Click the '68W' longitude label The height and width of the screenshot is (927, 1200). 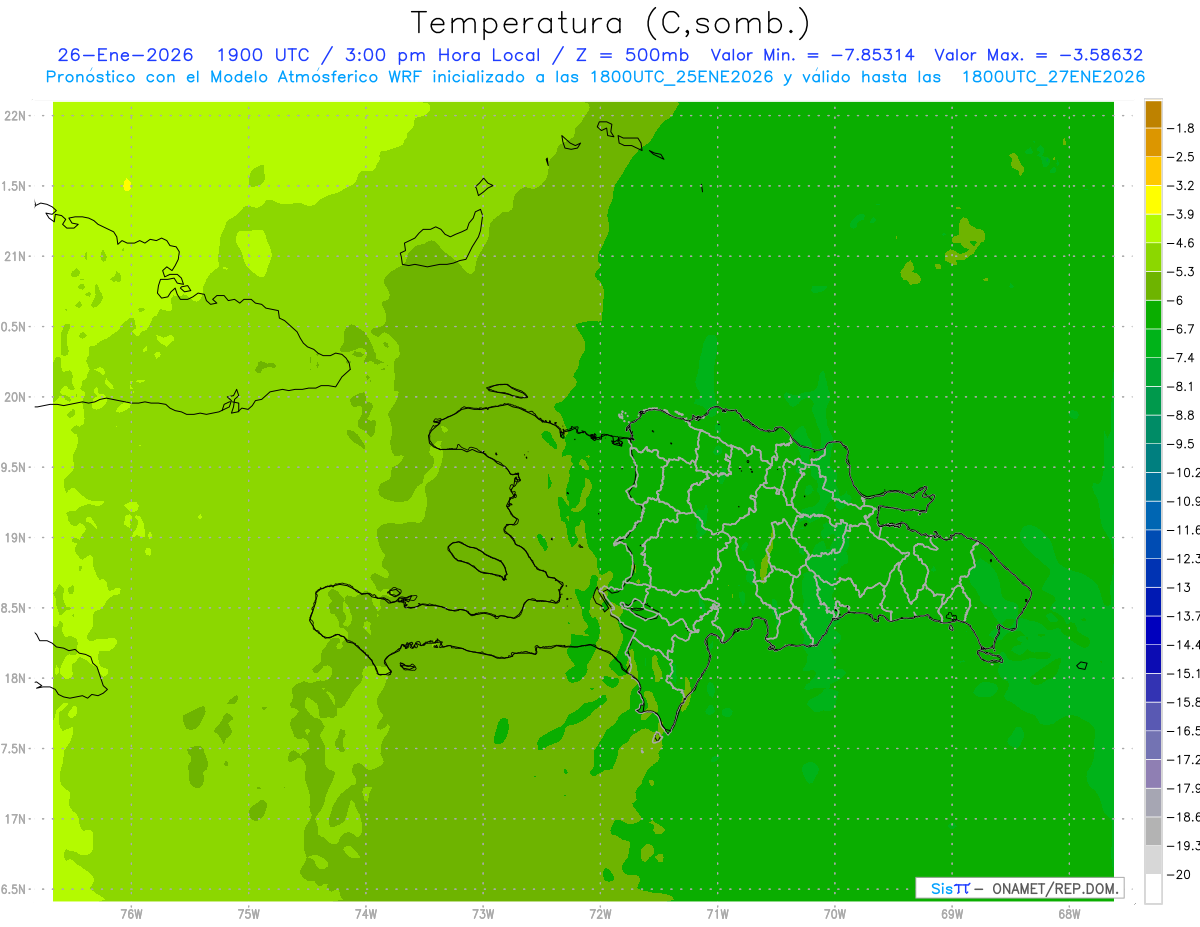(1069, 914)
